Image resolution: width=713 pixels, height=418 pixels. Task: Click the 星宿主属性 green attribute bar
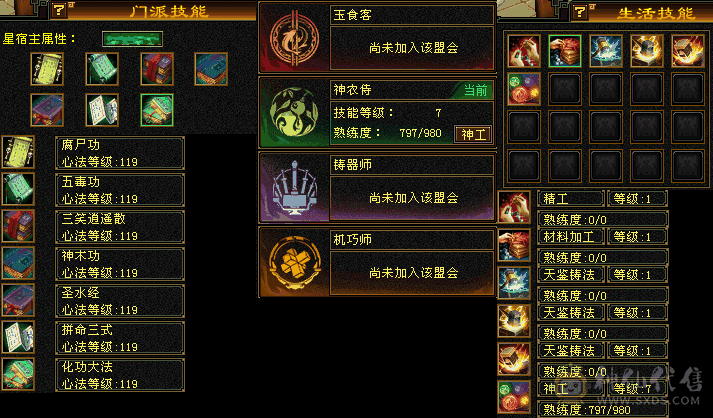[132, 39]
